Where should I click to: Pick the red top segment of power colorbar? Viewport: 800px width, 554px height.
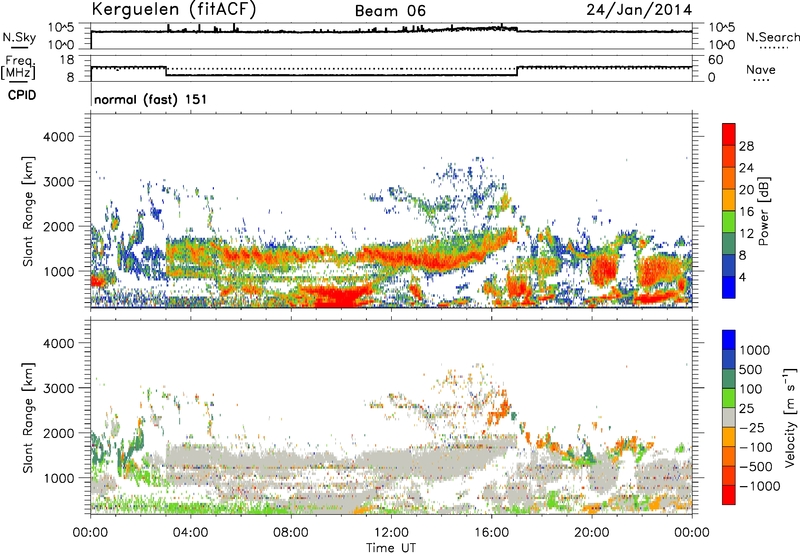729,135
